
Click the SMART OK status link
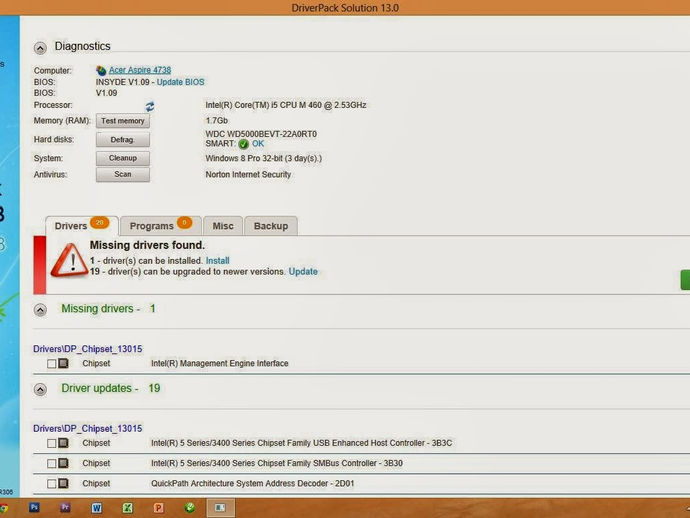pyautogui.click(x=258, y=143)
